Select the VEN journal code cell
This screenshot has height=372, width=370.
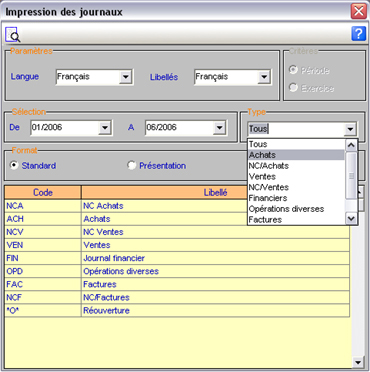(43, 245)
